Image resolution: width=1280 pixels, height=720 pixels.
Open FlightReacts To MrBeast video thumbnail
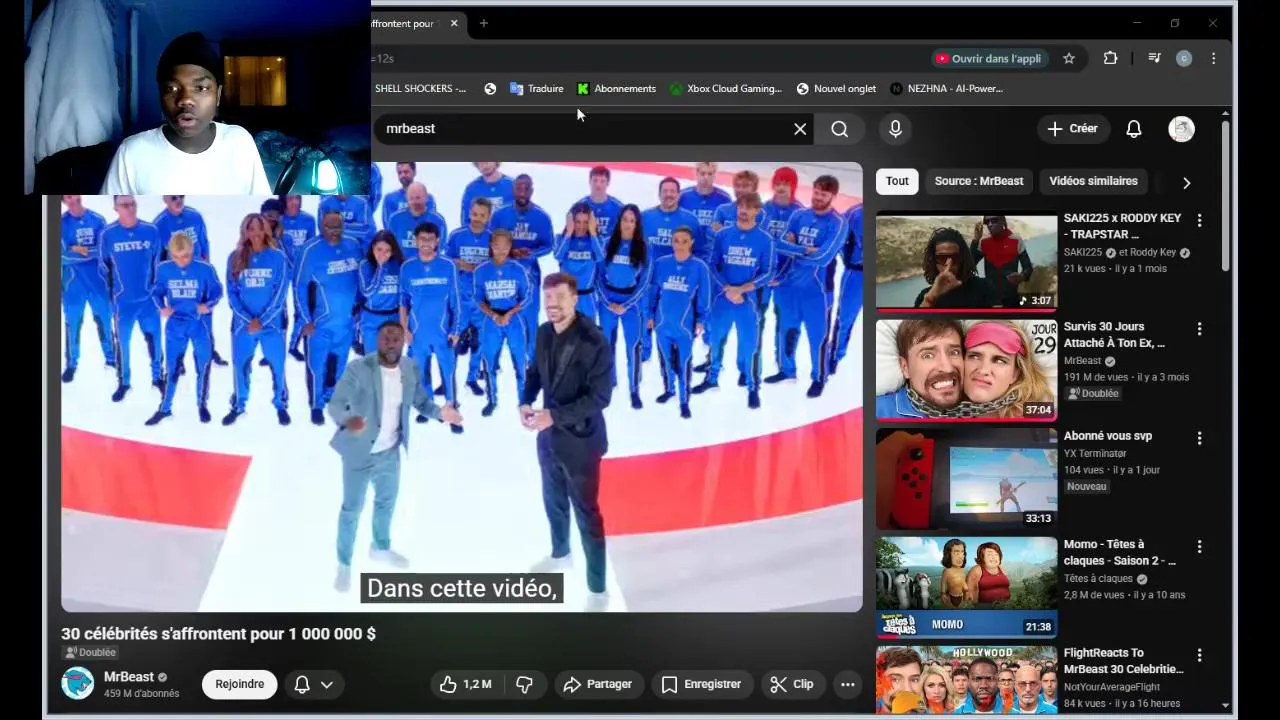click(966, 680)
